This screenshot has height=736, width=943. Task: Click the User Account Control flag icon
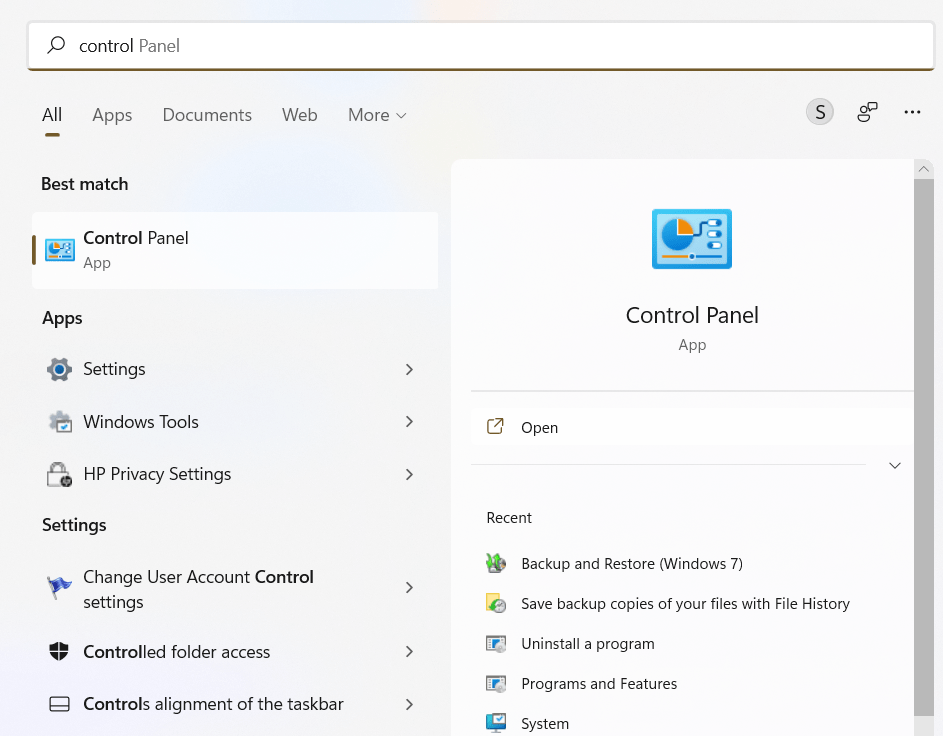coord(60,587)
